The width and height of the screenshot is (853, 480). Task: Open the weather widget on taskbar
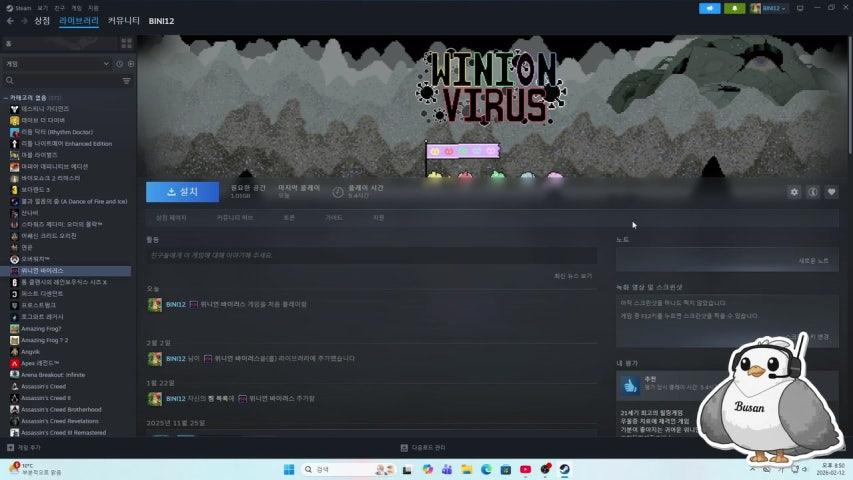click(35, 469)
